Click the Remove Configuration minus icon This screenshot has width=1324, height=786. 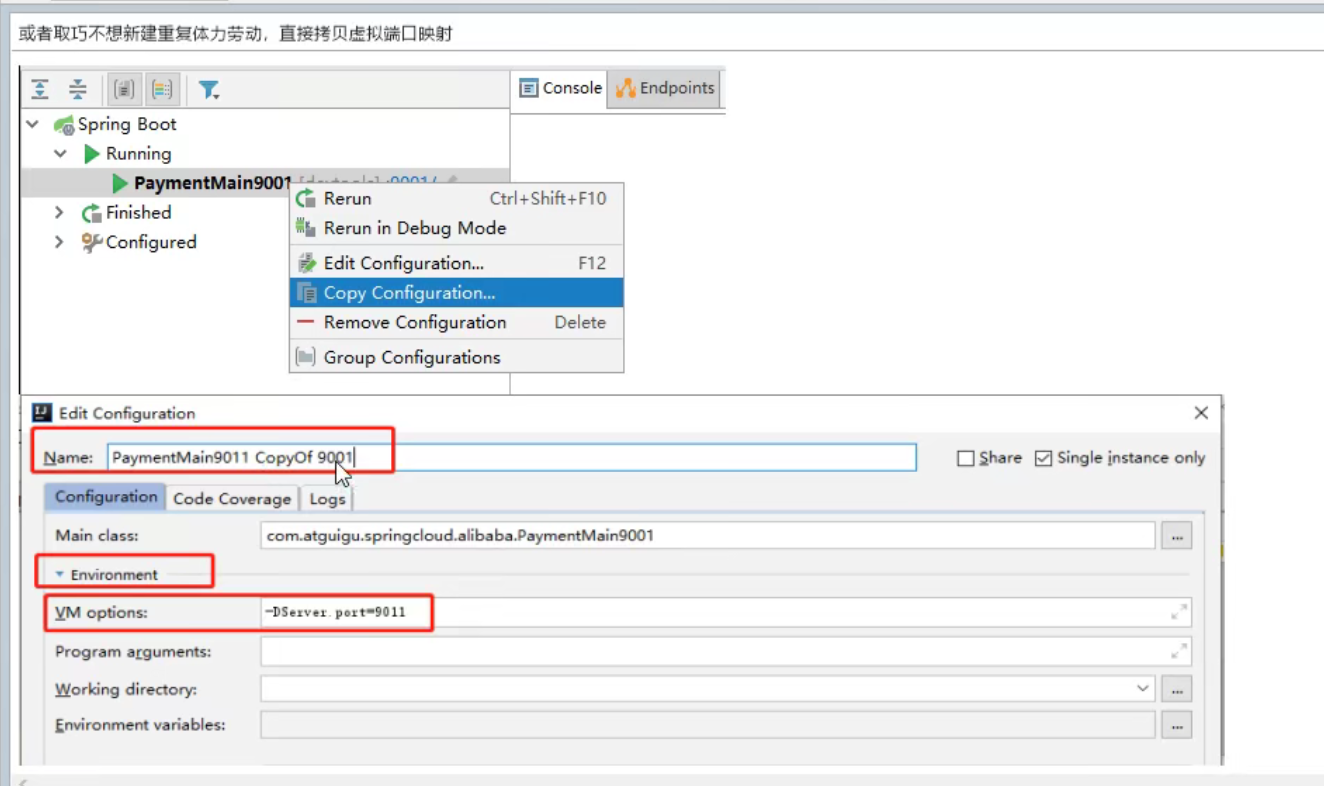[x=306, y=322]
